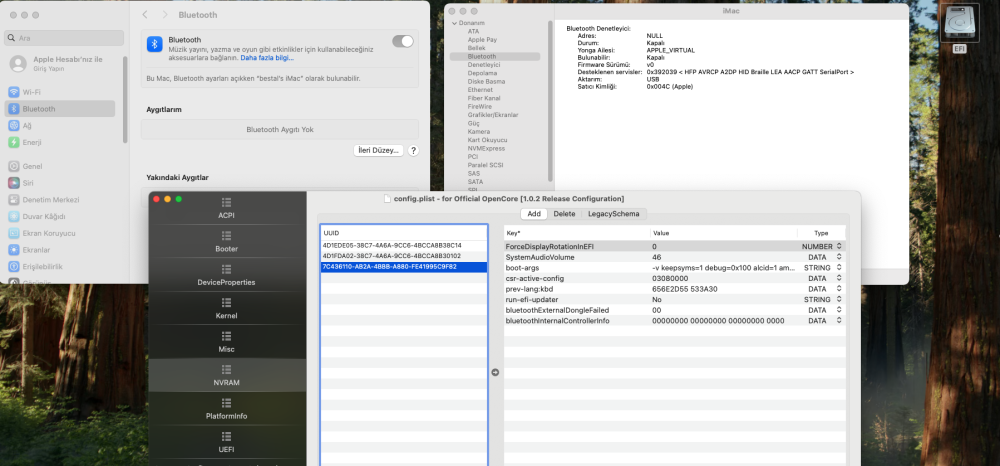Click the İleri Düzey button
This screenshot has height=466, width=1000.
(x=379, y=150)
